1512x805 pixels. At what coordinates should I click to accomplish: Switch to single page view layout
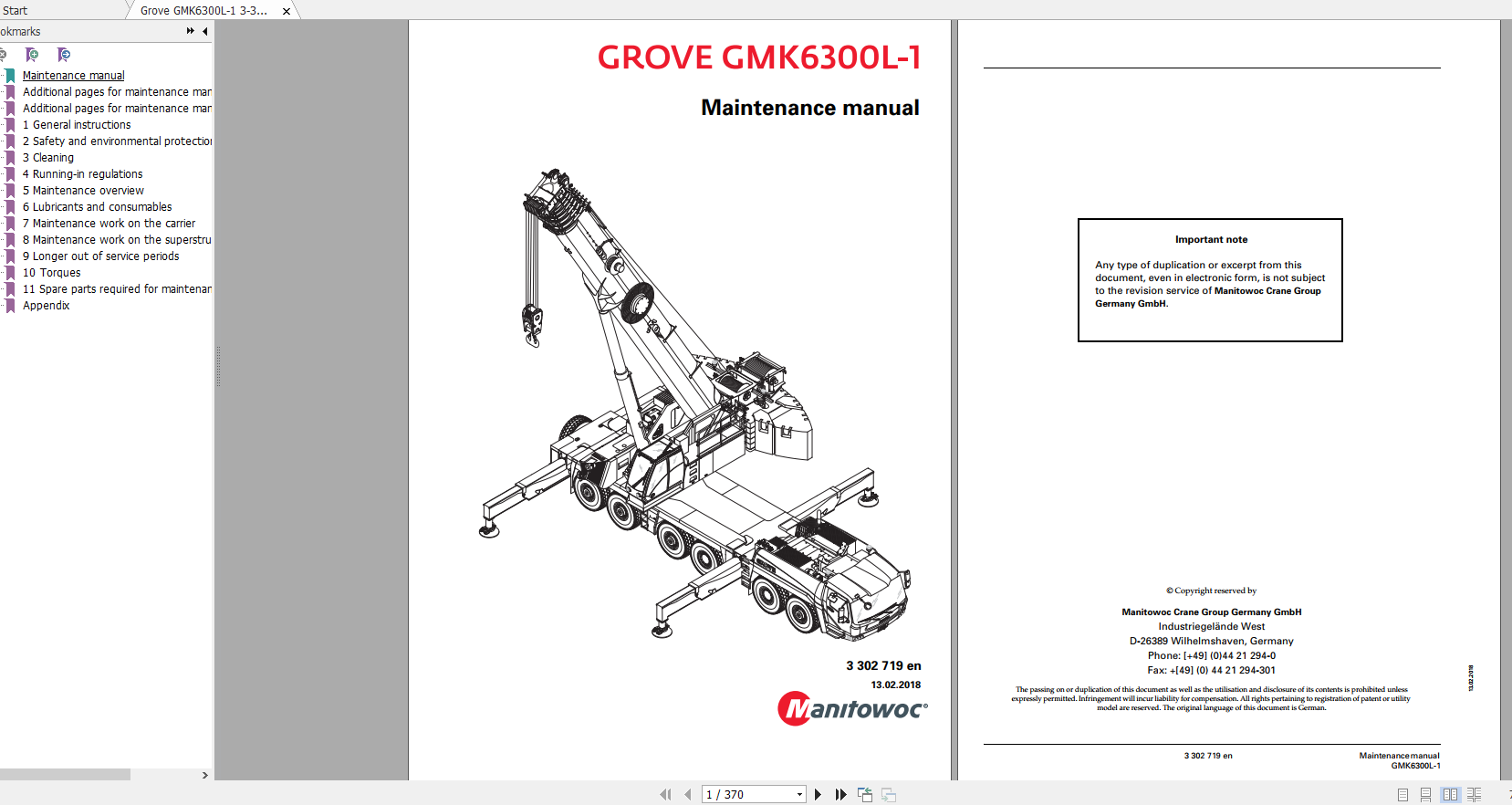coord(1403,795)
